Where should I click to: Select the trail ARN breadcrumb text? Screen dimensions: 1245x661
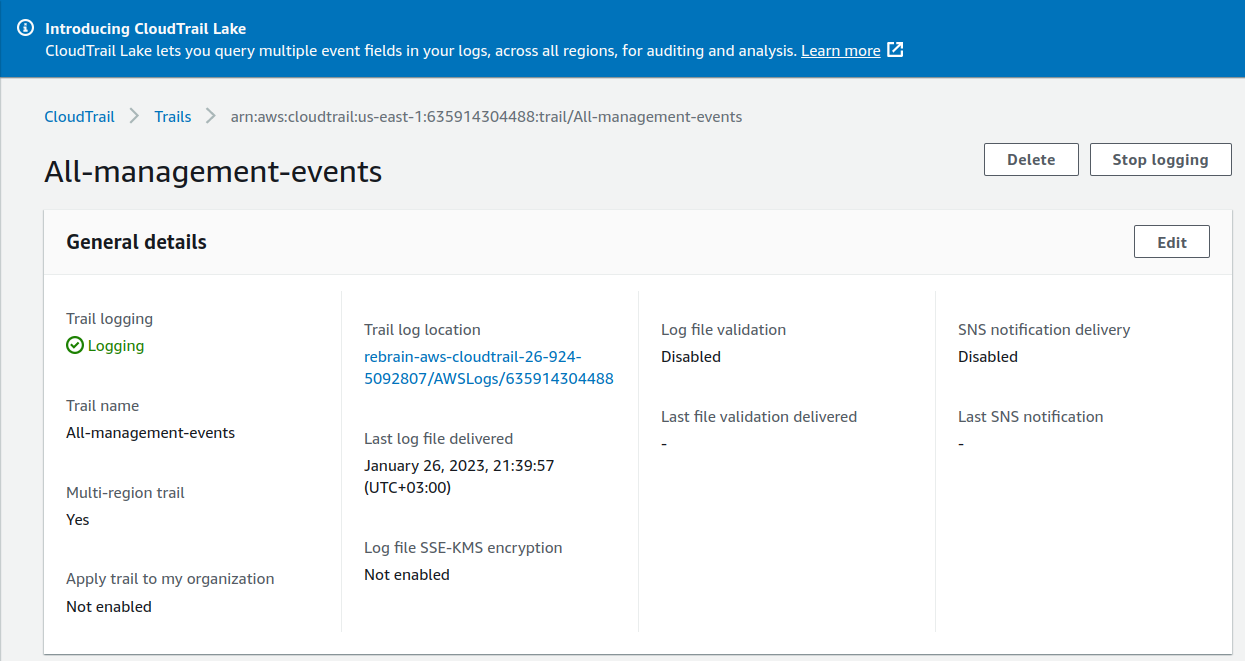click(x=486, y=117)
